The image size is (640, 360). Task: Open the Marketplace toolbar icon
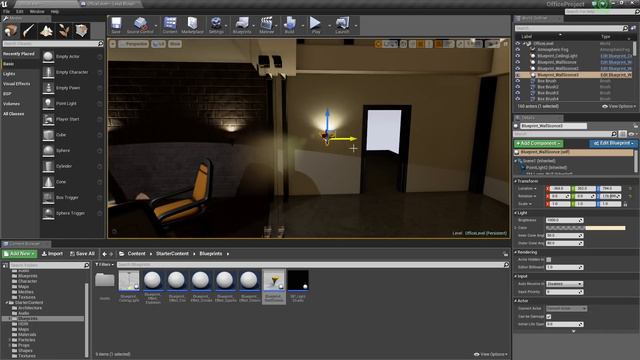pos(192,25)
